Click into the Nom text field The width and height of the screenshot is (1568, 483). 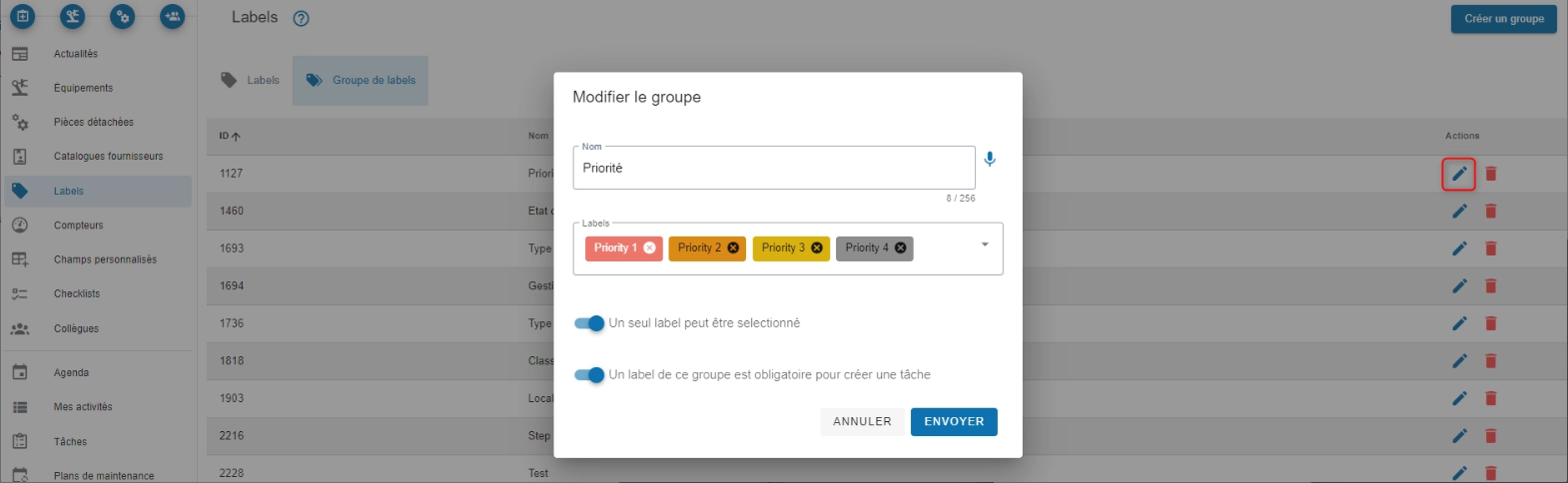pos(773,168)
